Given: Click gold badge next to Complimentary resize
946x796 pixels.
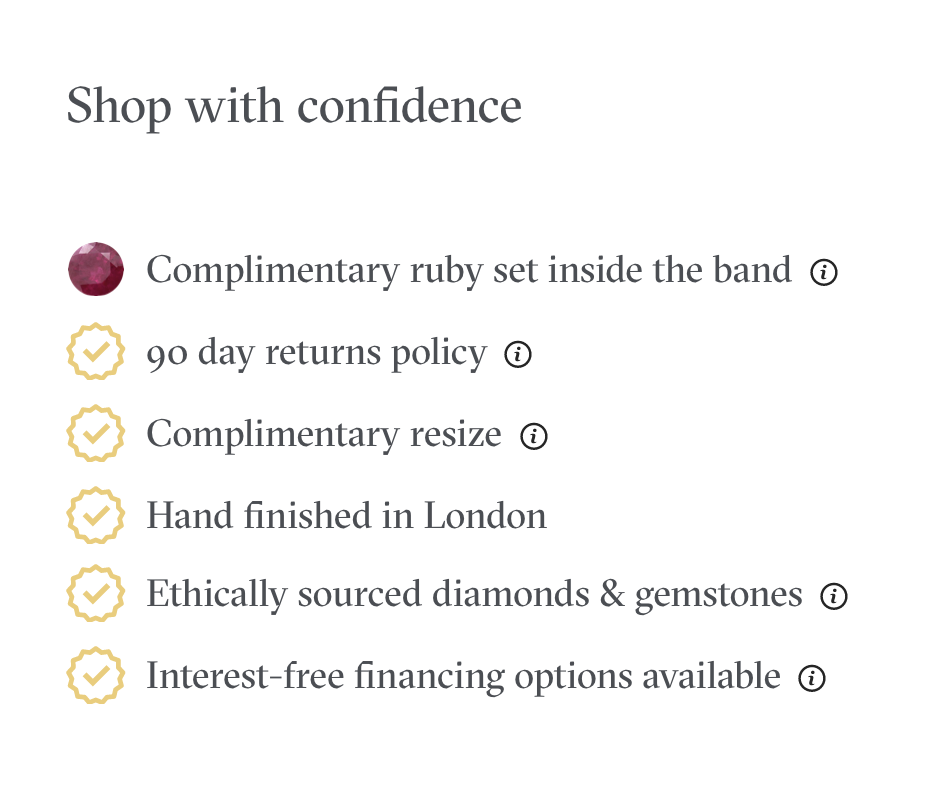Looking at the screenshot, I should click(x=96, y=433).
